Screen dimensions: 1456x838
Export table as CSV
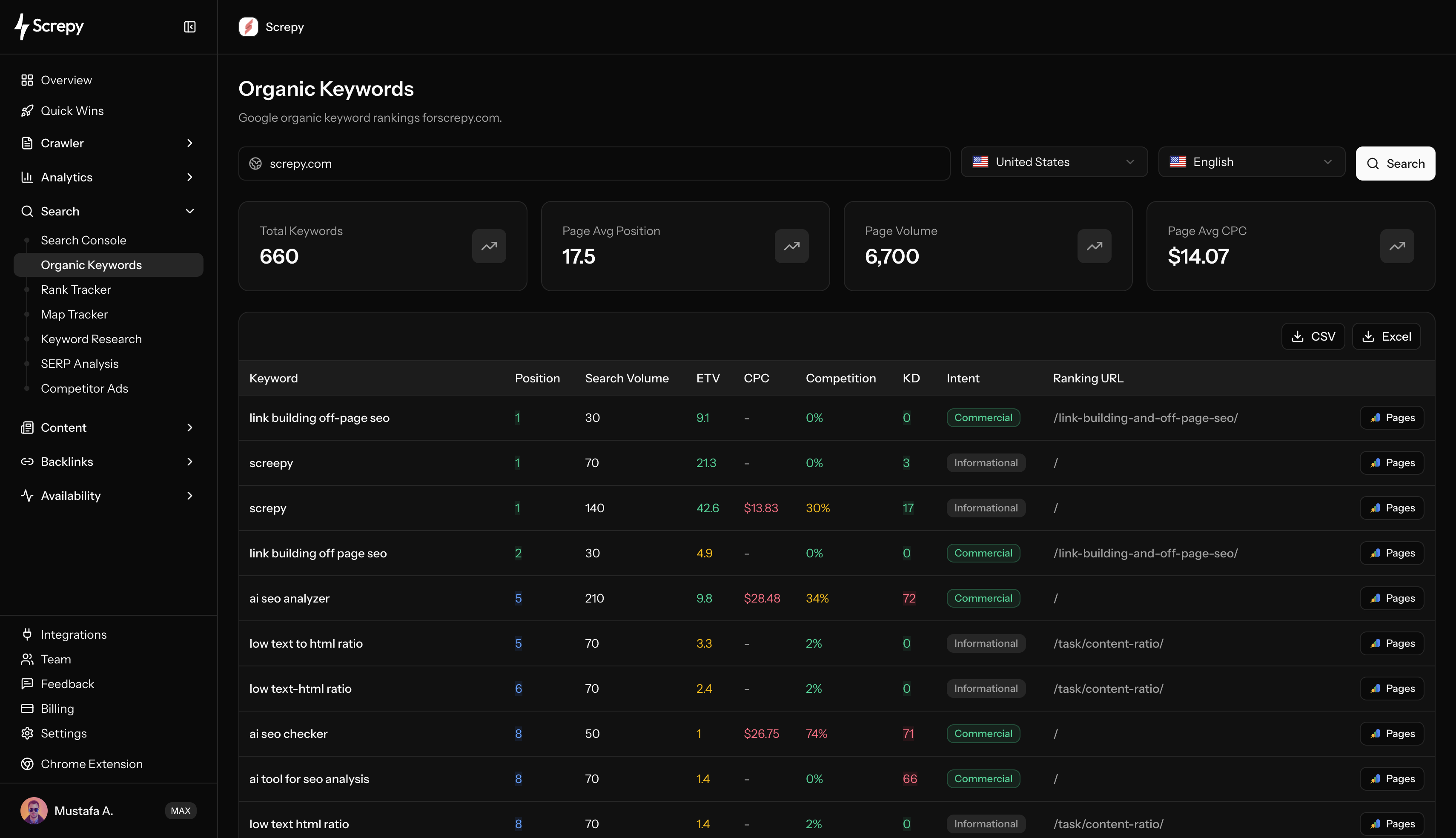1313,337
